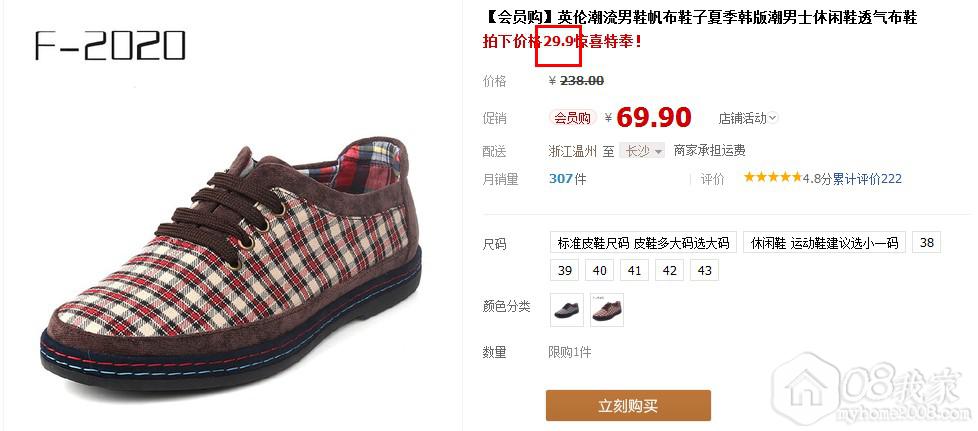Click the five-star rating icons
This screenshot has width=978, height=431.
click(x=772, y=178)
